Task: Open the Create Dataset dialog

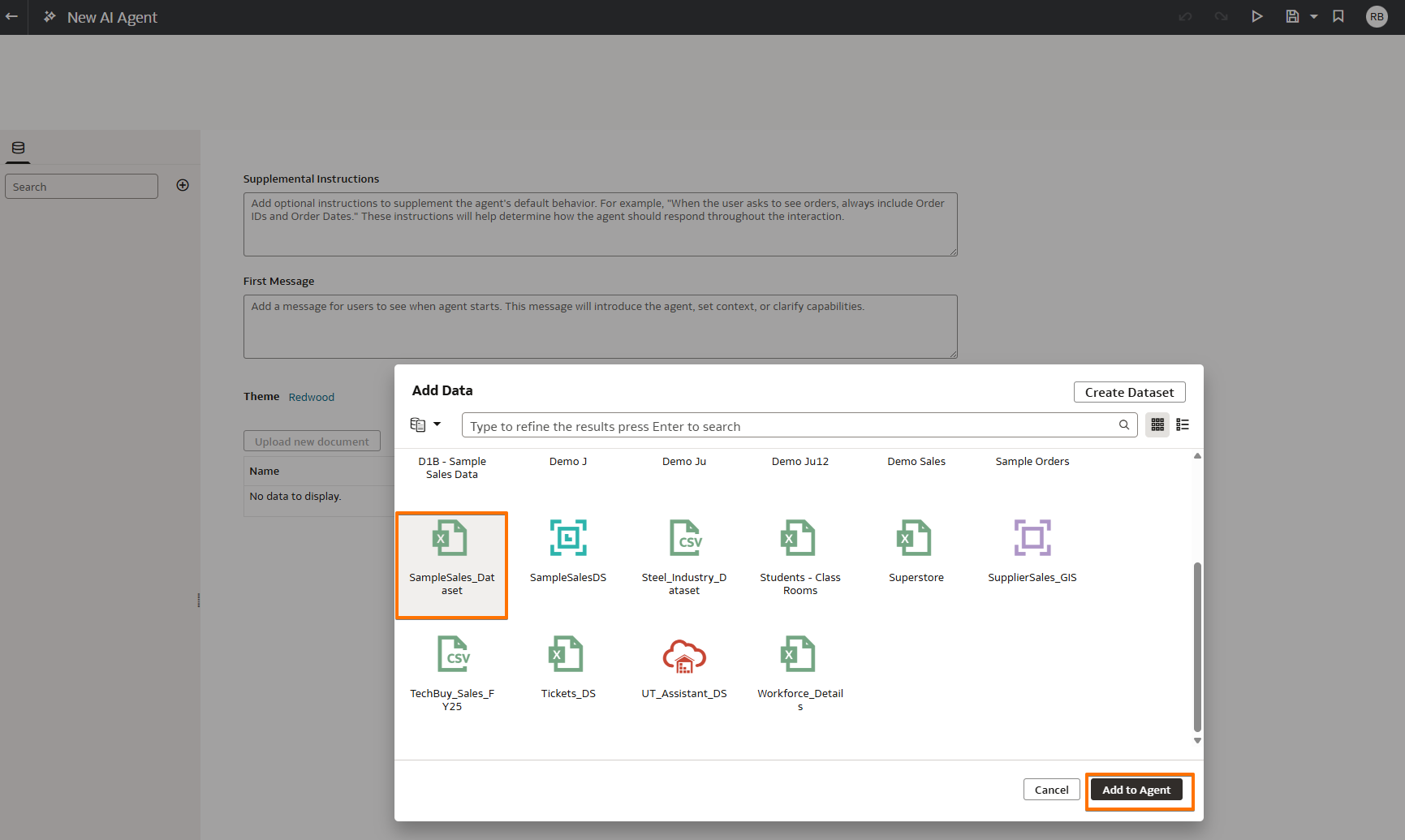Action: [1129, 391]
